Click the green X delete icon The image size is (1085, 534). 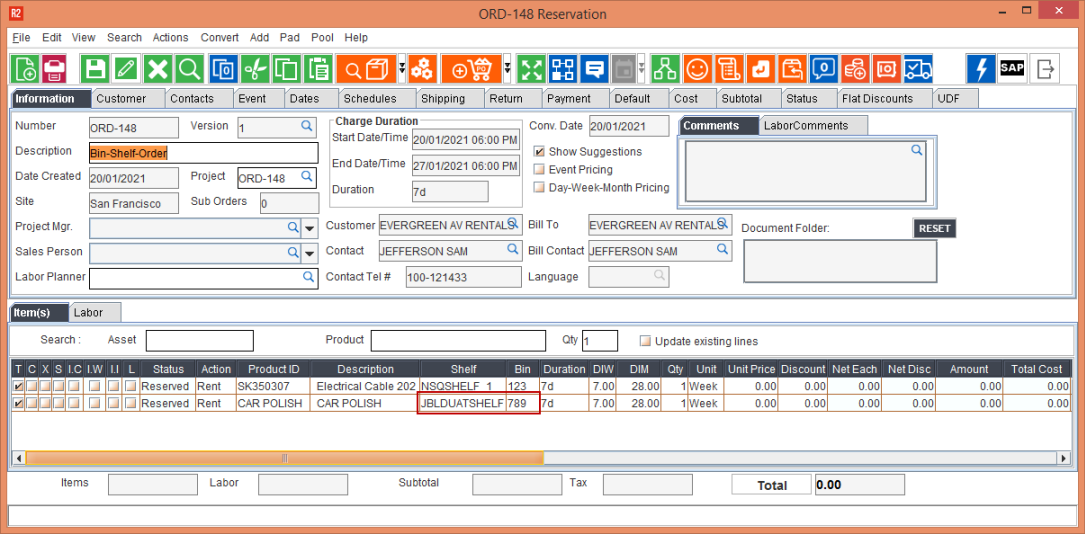[x=157, y=69]
